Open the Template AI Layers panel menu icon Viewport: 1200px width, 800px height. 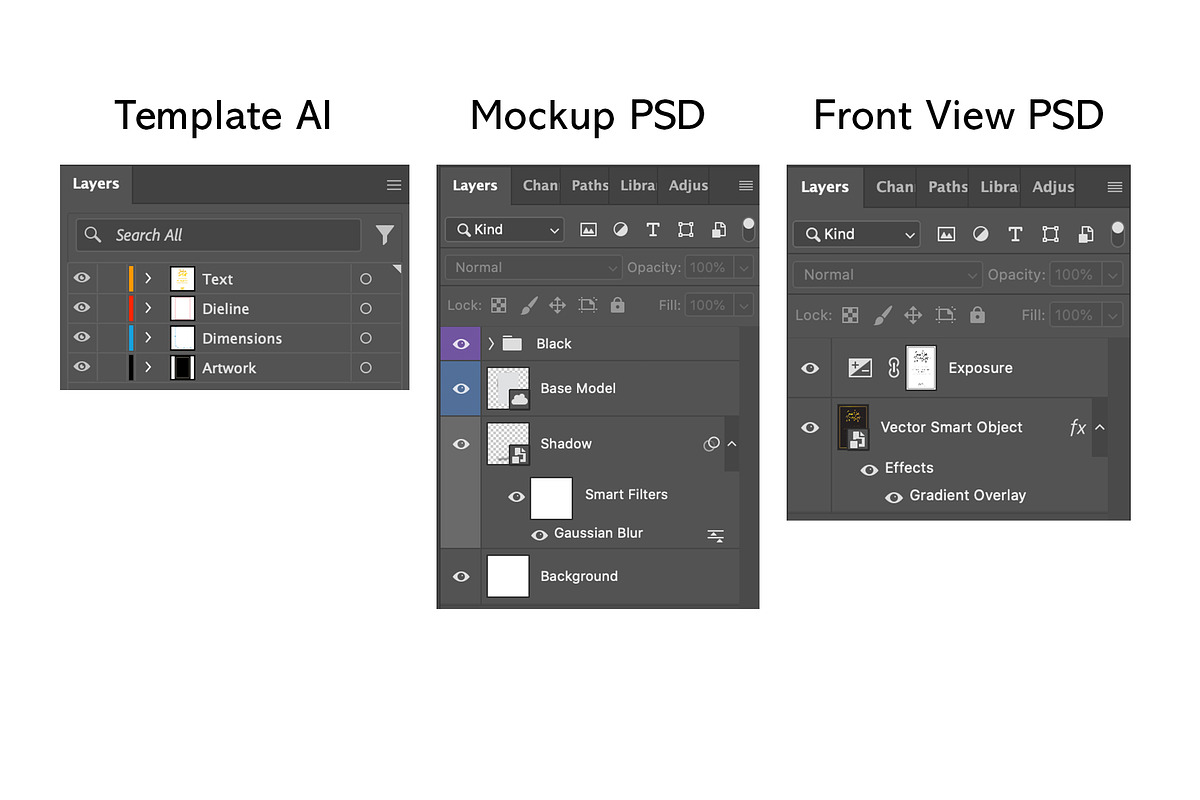pyautogui.click(x=394, y=185)
